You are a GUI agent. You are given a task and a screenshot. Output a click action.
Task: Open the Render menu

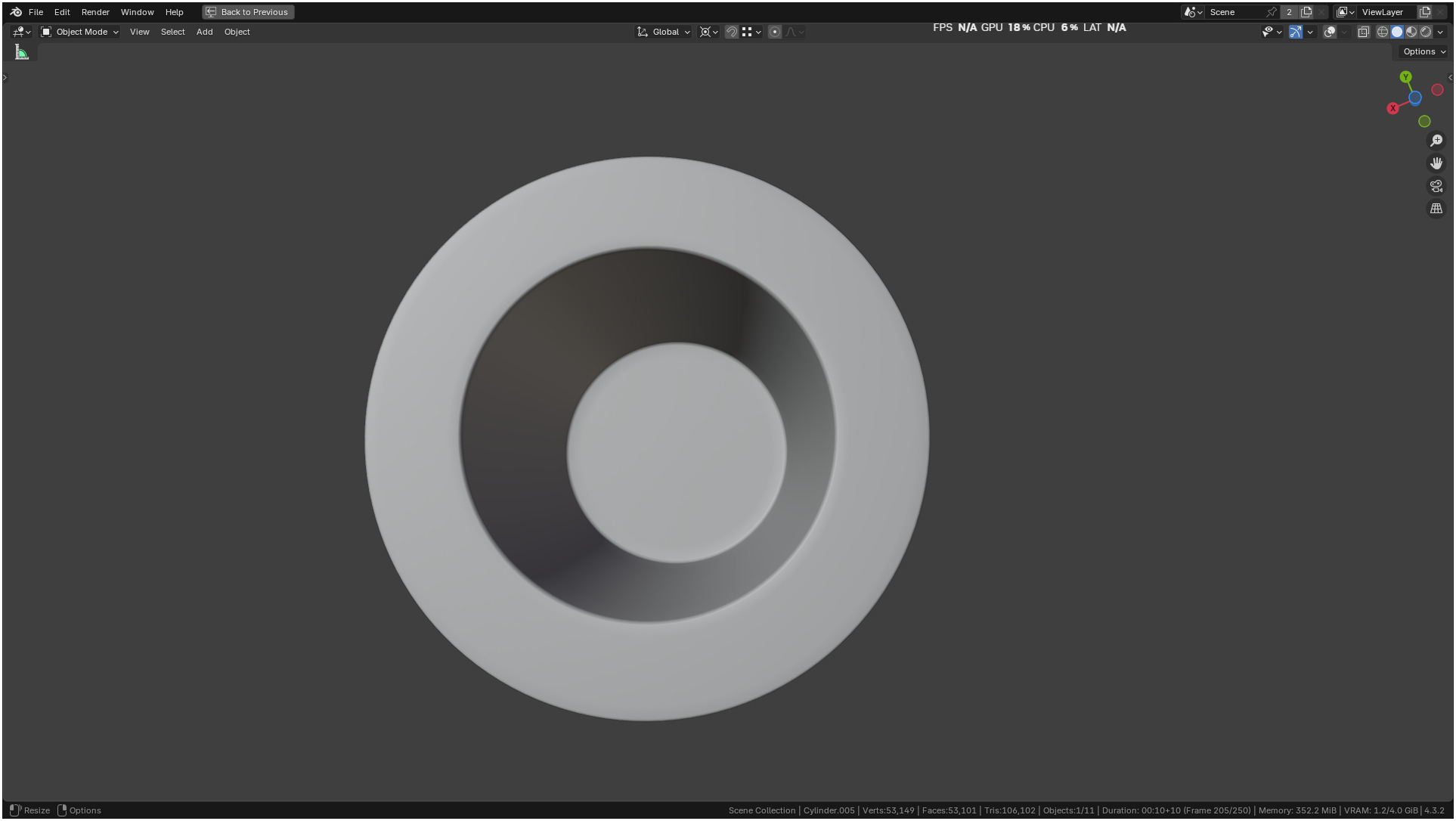click(95, 12)
